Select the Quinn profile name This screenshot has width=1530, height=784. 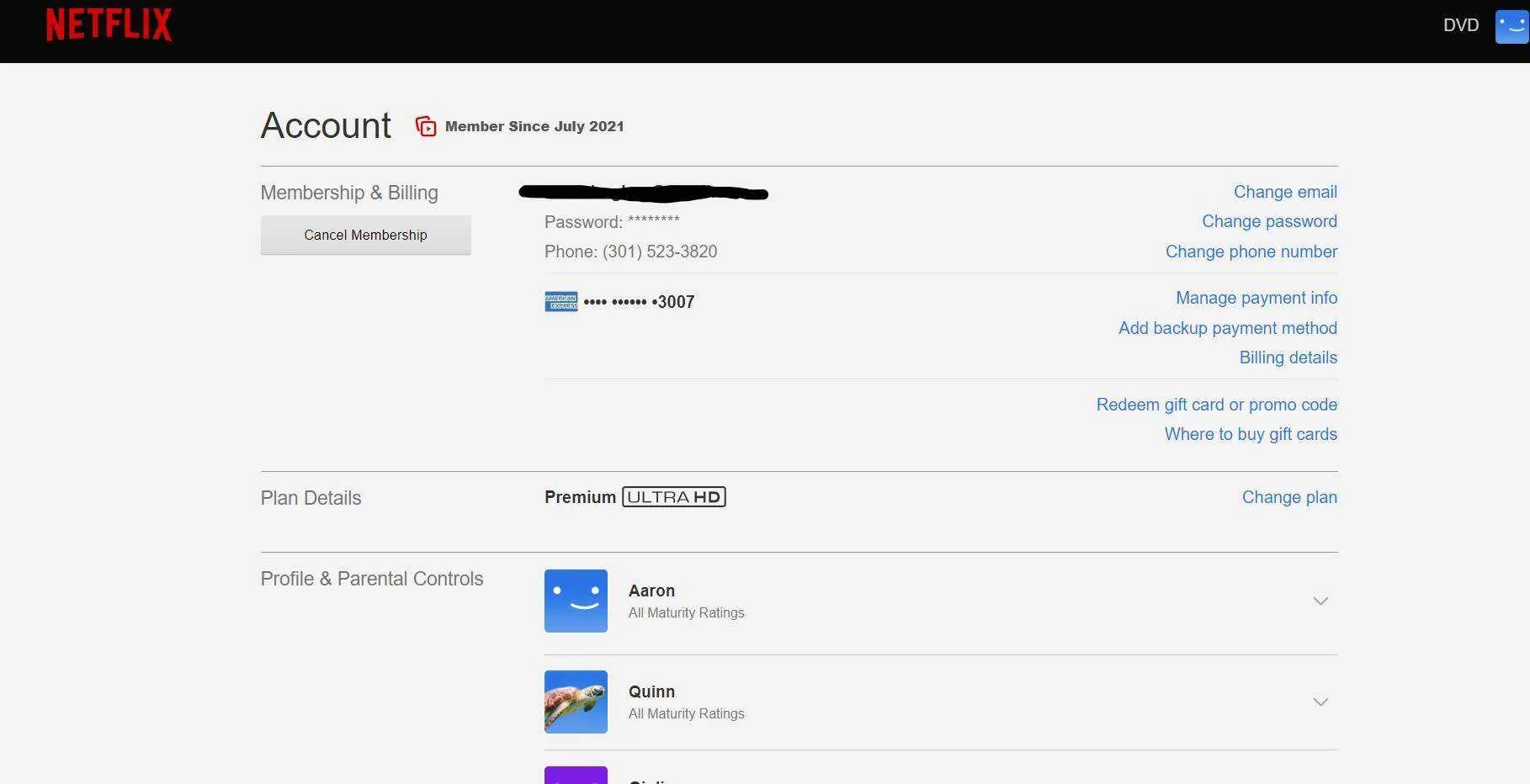(x=651, y=691)
